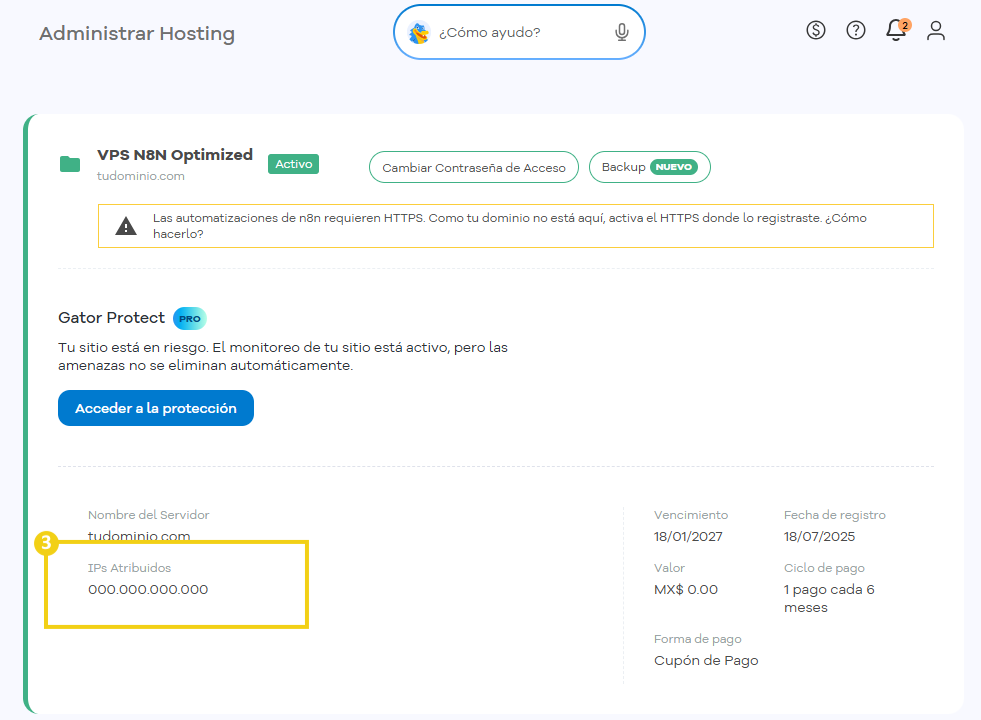
Task: Click the 'Forma de pago' label
Action: coord(698,639)
